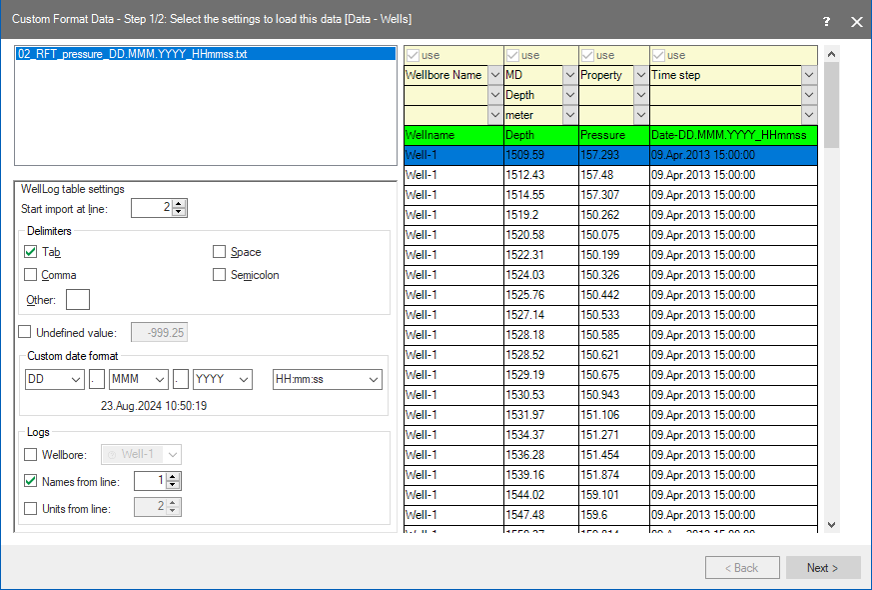Viewport: 872px width, 590px height.
Task: Expand the meter unit dropdown
Action: [570, 115]
